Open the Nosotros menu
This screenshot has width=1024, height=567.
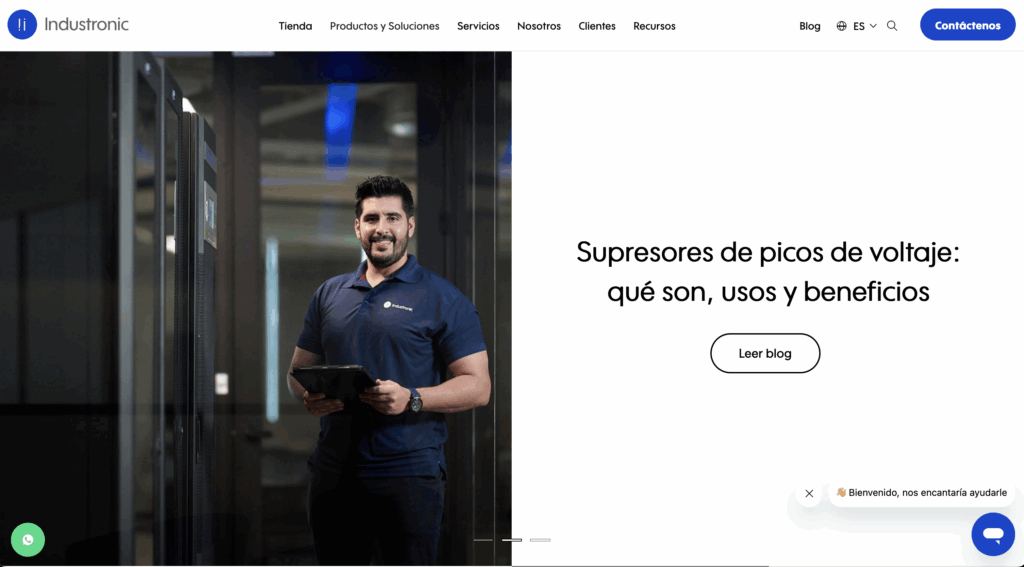[539, 26]
